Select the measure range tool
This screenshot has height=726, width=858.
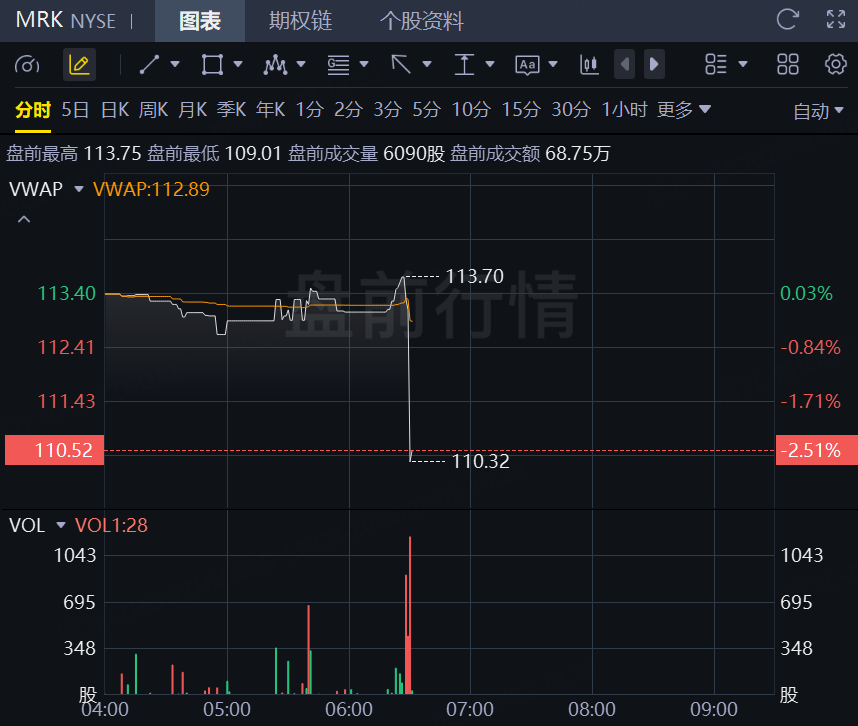464,65
